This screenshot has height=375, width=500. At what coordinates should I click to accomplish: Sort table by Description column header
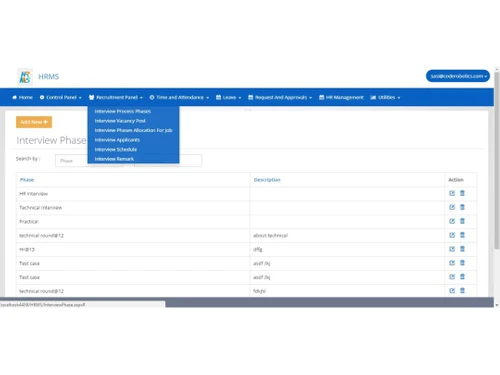point(267,180)
